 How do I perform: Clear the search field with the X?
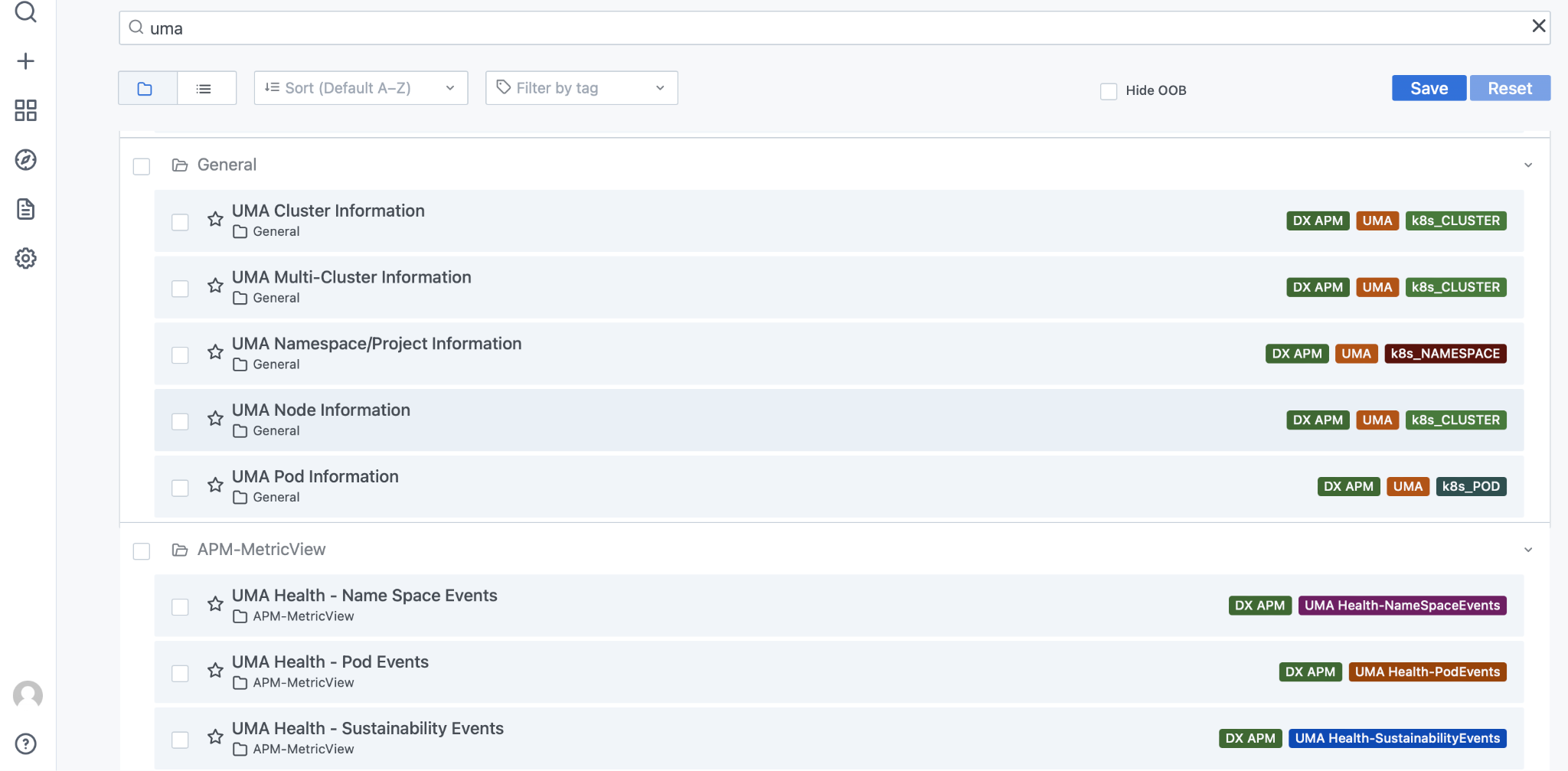[x=1540, y=25]
